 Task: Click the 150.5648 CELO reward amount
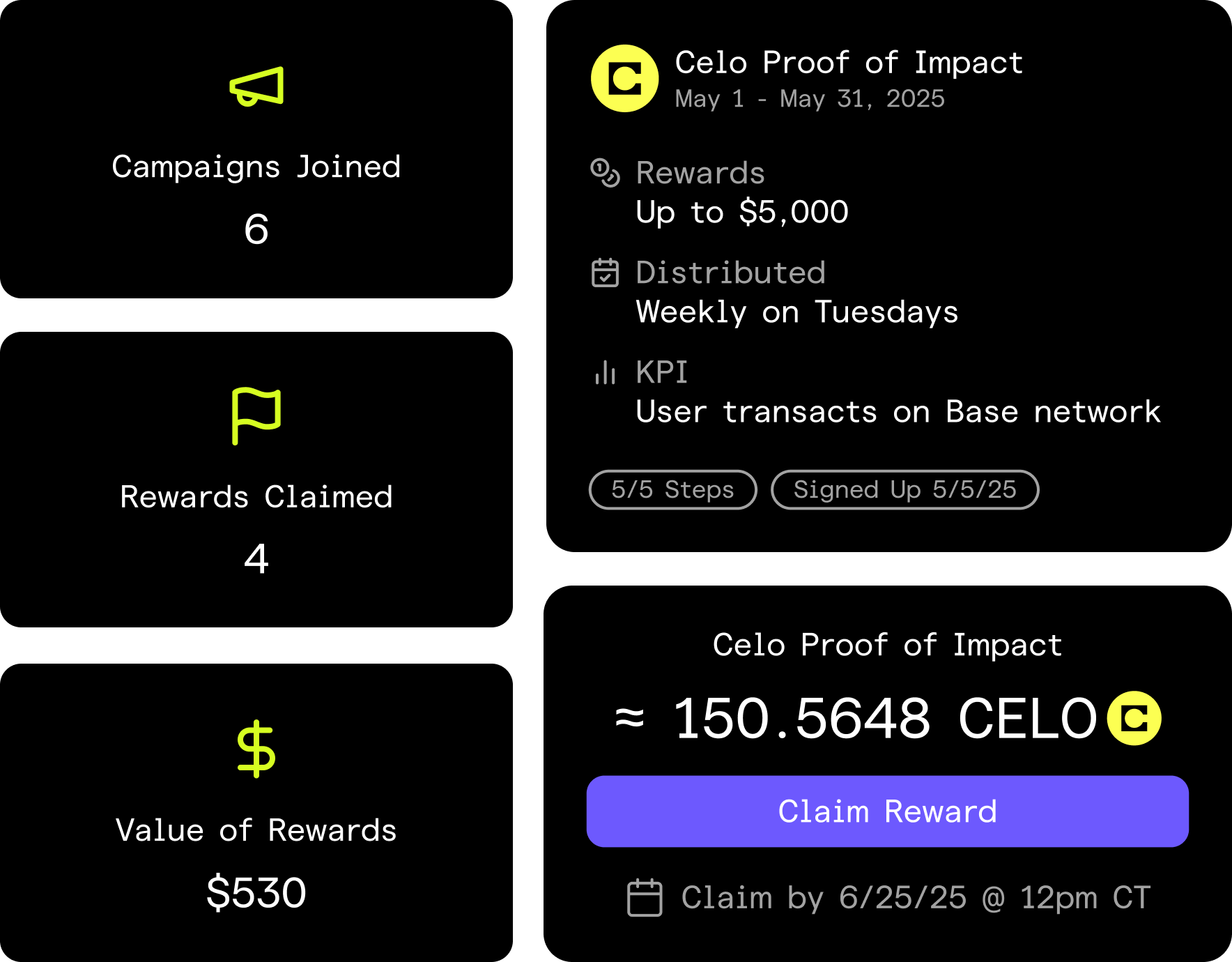click(x=885, y=718)
